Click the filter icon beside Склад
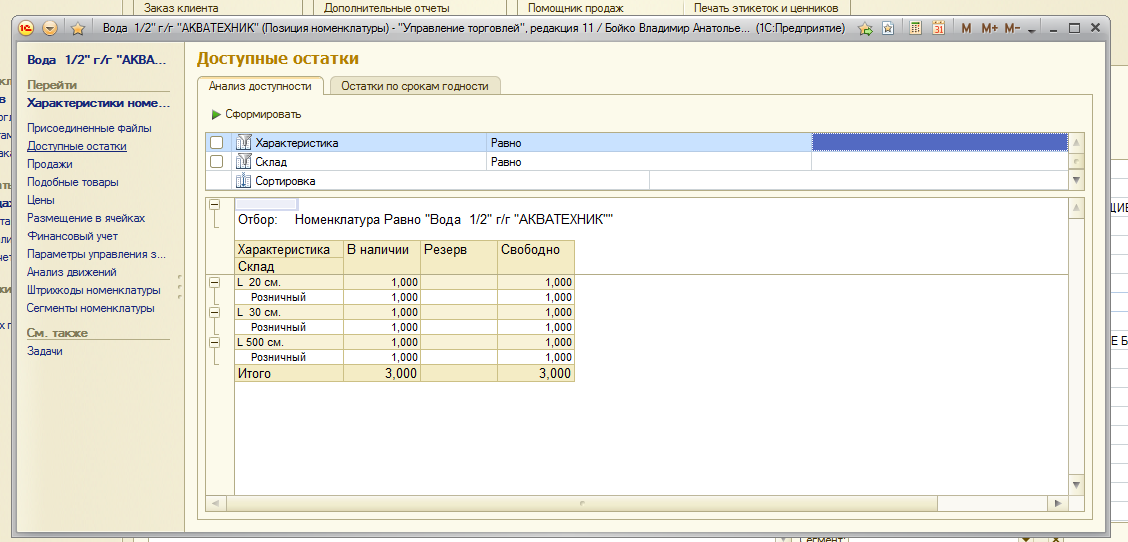The height and width of the screenshot is (542, 1128). click(x=242, y=162)
